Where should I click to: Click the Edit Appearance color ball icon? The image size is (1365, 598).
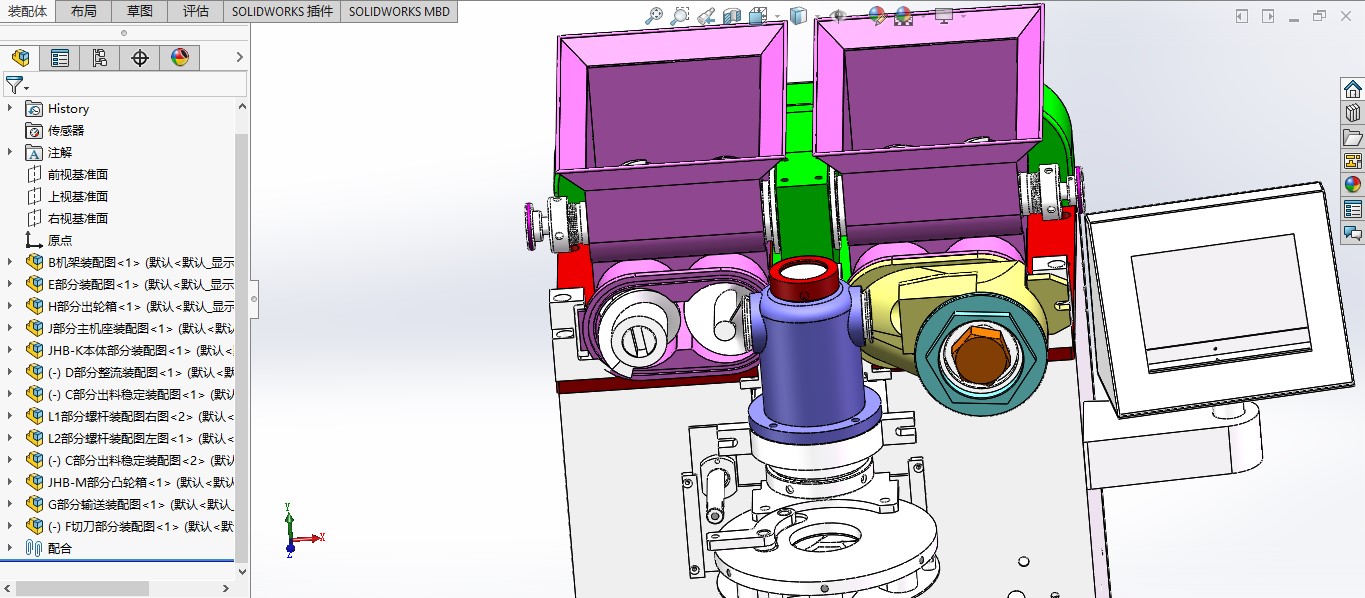coord(877,15)
